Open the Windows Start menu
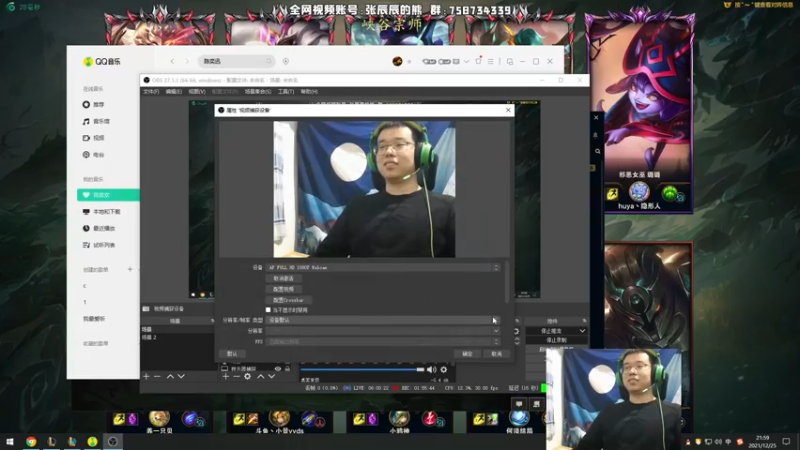The image size is (800, 450). 10,442
